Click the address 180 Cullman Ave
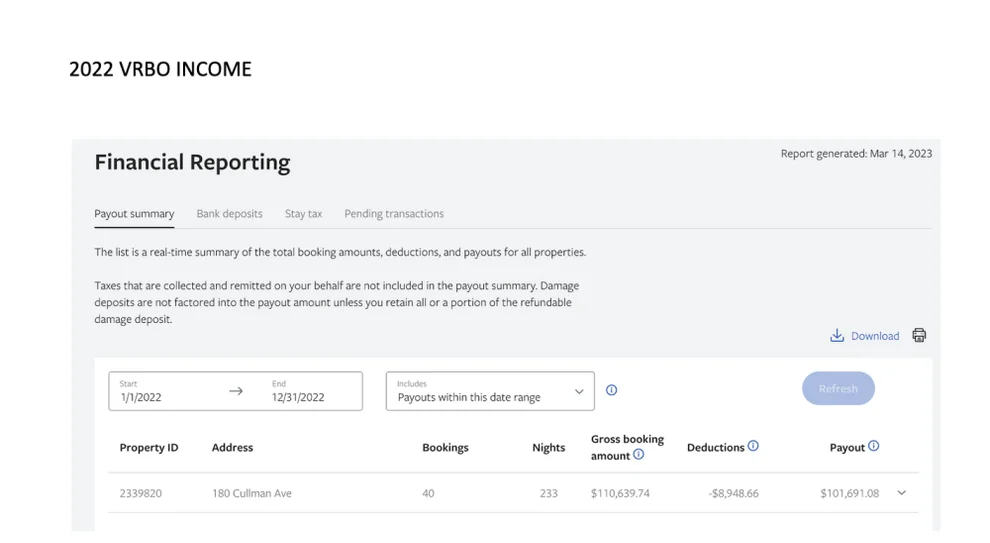The width and height of the screenshot is (990, 543). pyautogui.click(x=252, y=493)
